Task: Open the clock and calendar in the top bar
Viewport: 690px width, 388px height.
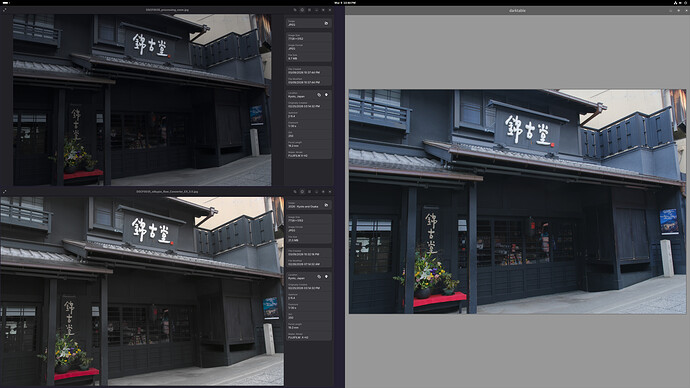Action: click(x=345, y=3)
